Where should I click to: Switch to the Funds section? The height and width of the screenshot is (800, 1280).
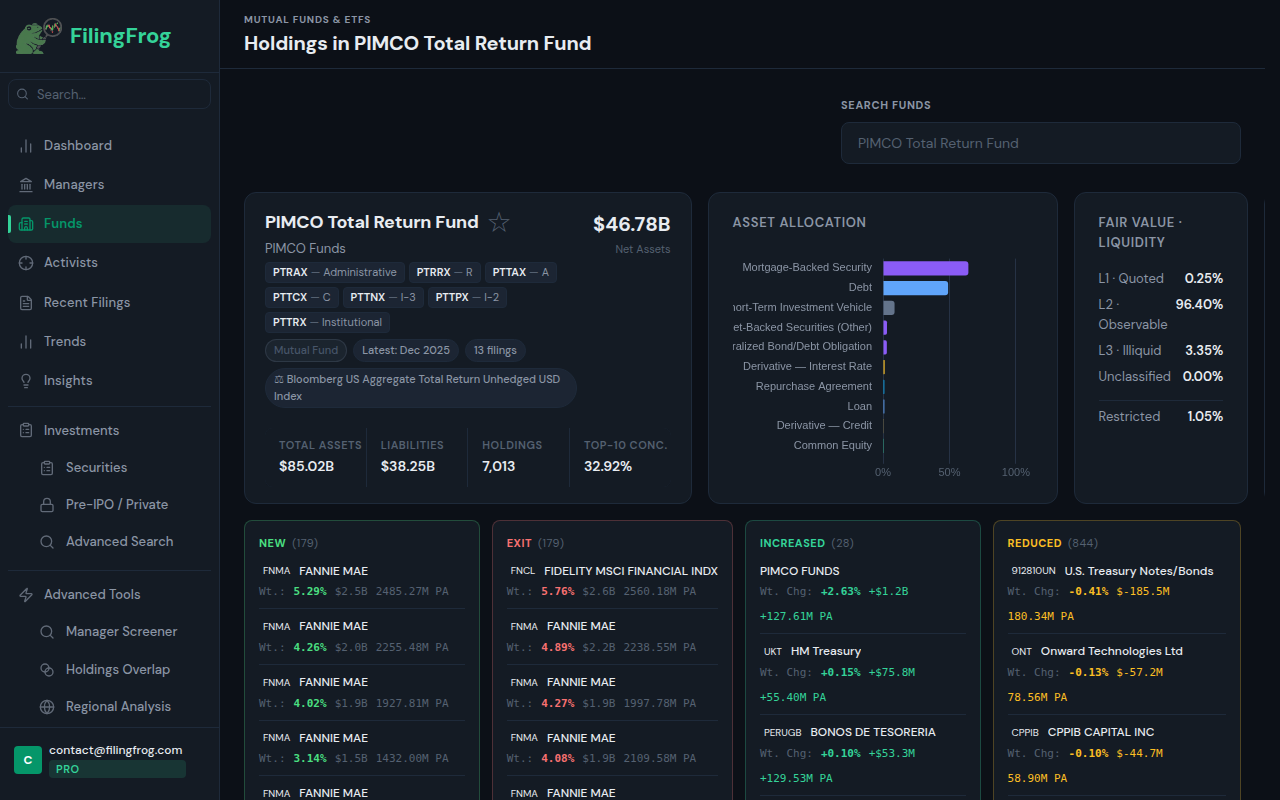(x=60, y=223)
